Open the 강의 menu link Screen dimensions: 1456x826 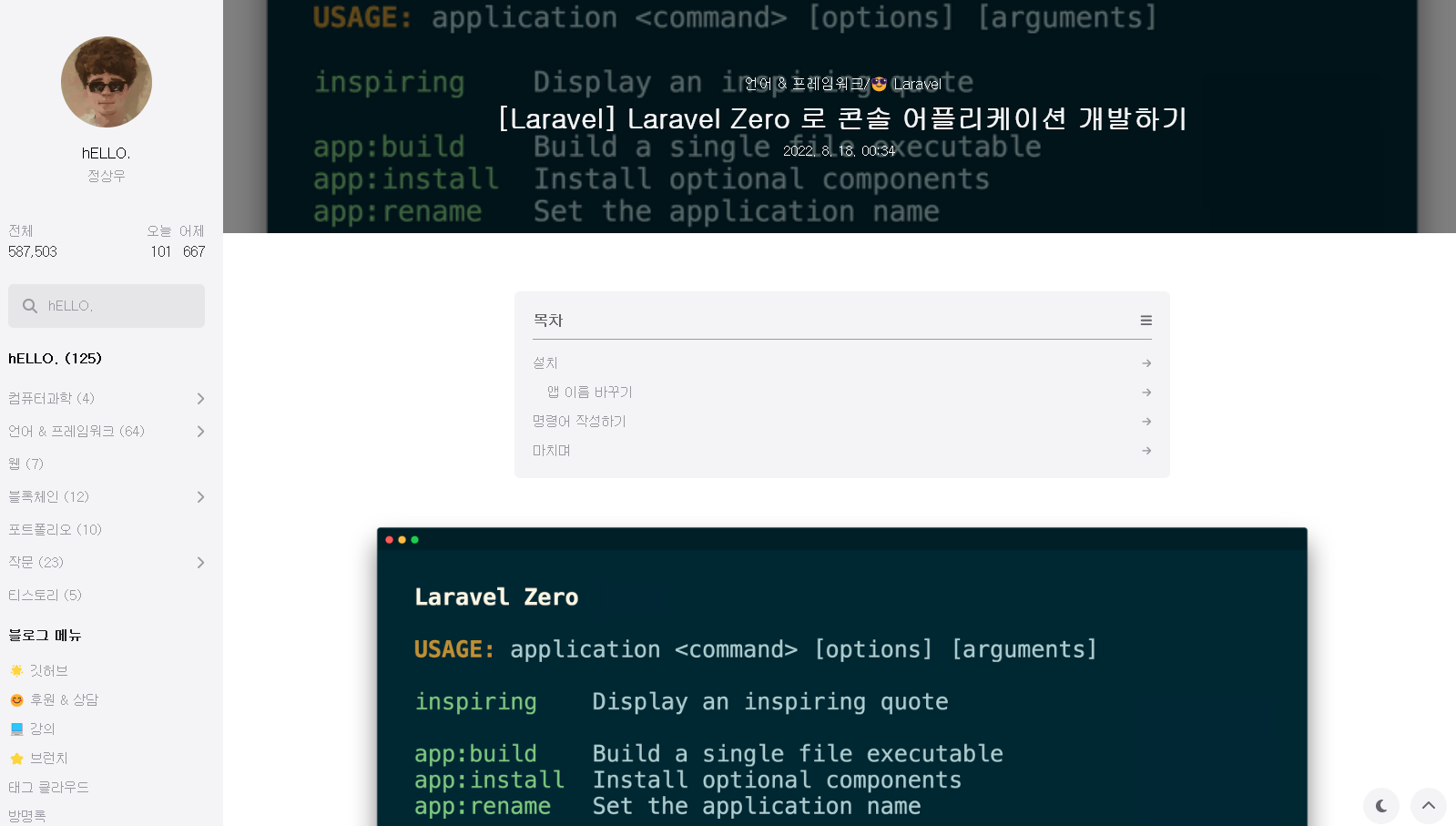(x=43, y=729)
